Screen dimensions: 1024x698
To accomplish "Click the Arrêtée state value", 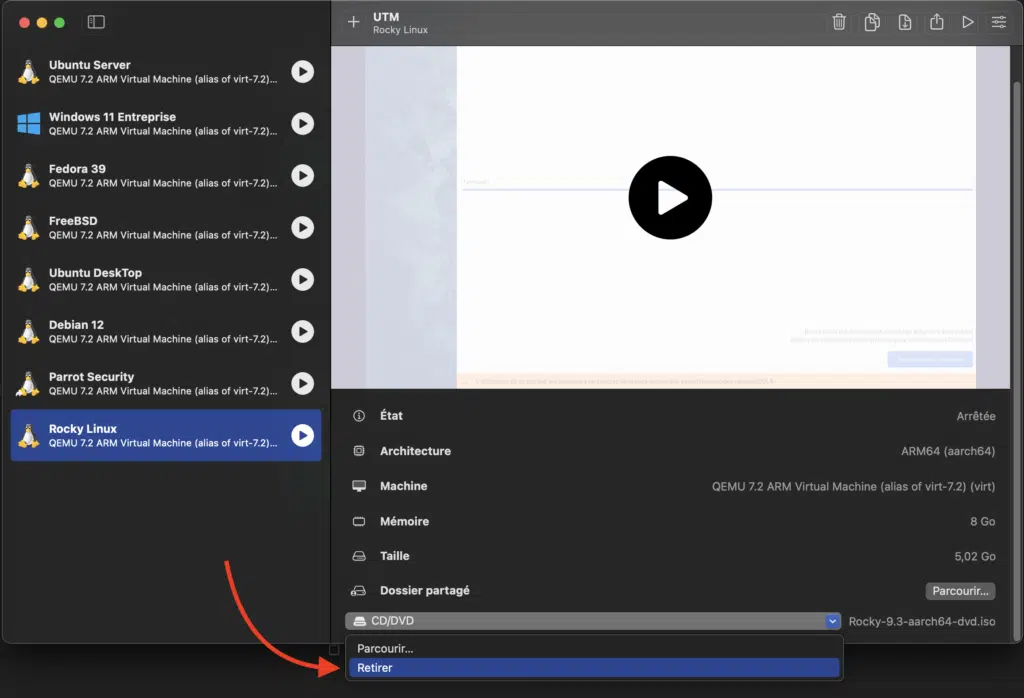I will pos(976,416).
